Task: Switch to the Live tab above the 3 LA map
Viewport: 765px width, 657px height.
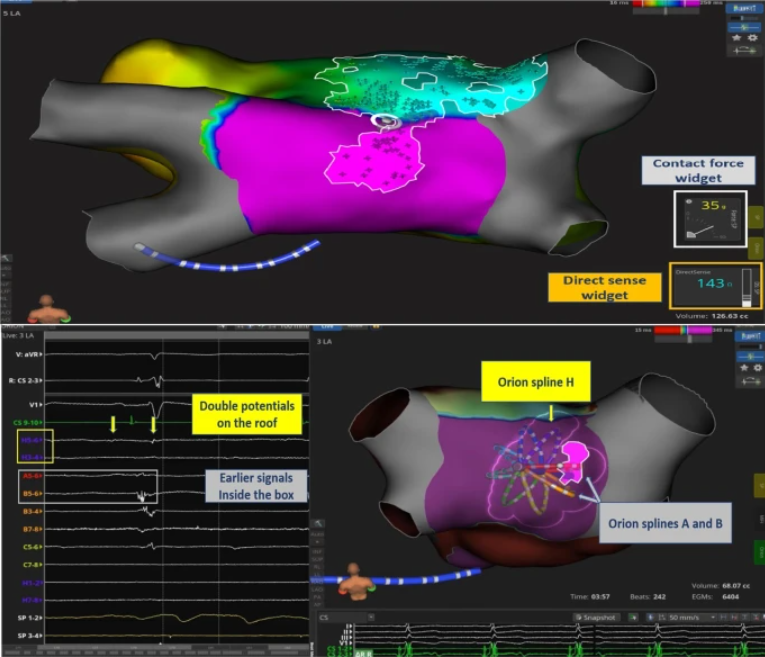Action: pyautogui.click(x=327, y=327)
